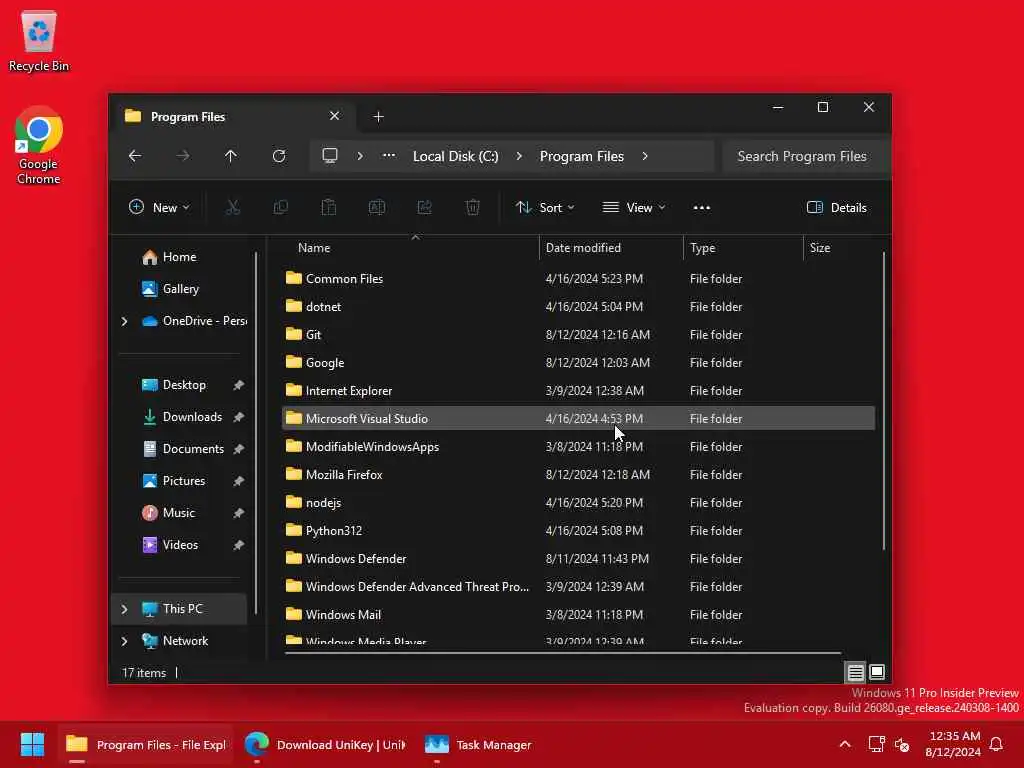Close the Program Files tab
The width and height of the screenshot is (1024, 768).
(334, 116)
